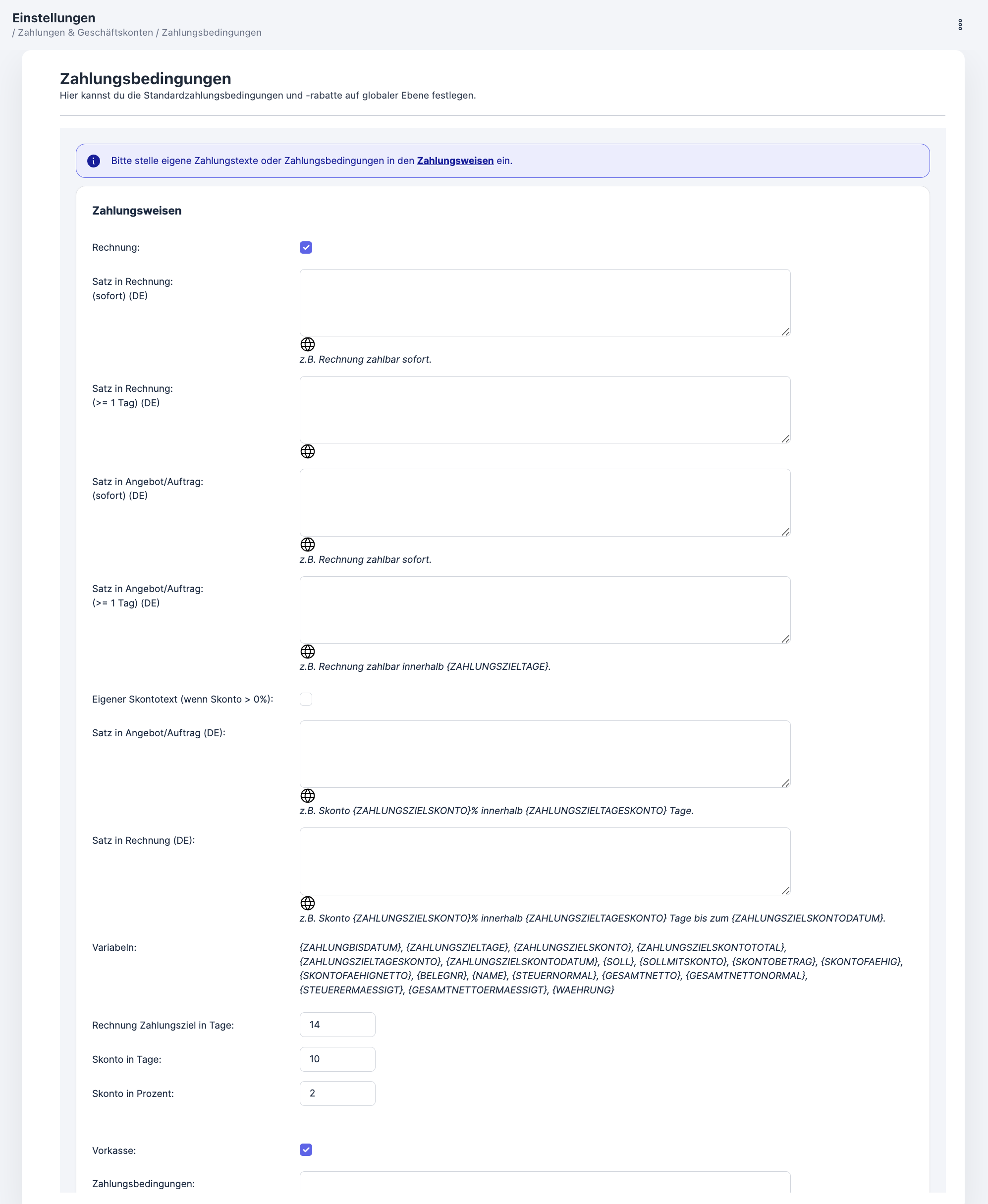Screen dimensions: 988x1204
Task: Click the Skonto in Tage input
Action: pos(337,1059)
